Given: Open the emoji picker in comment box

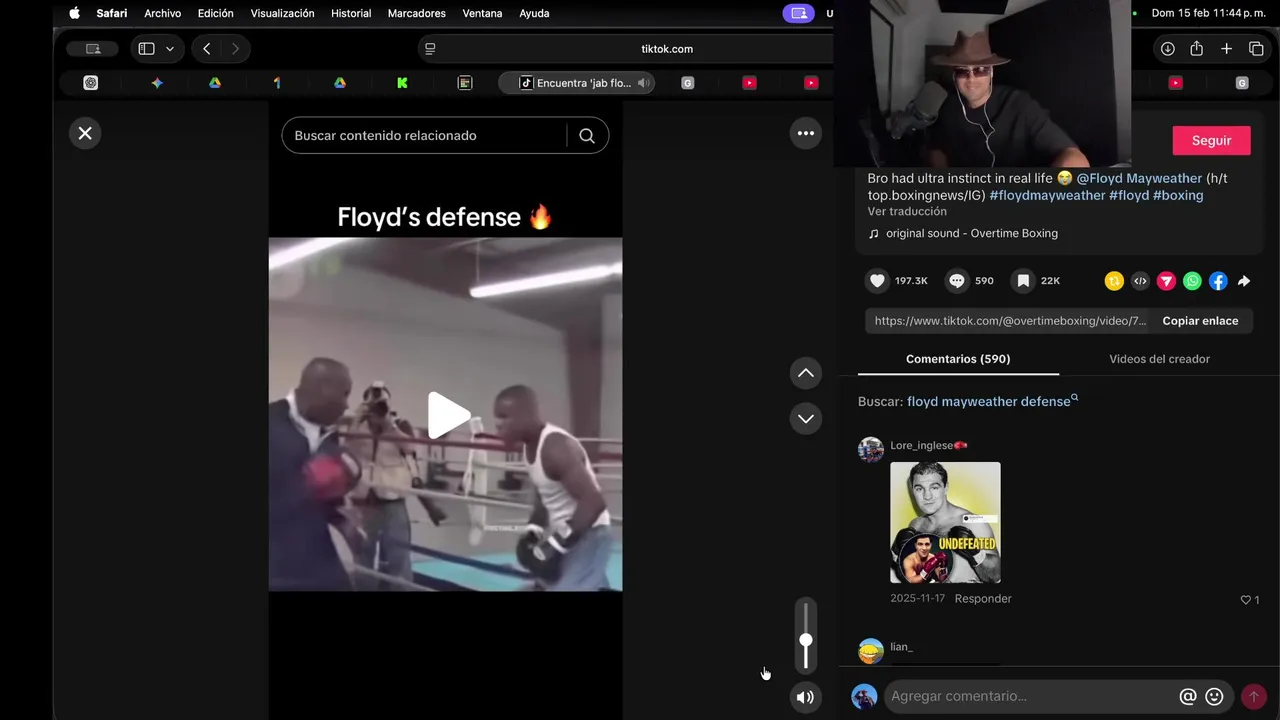Looking at the screenshot, I should tap(1214, 696).
